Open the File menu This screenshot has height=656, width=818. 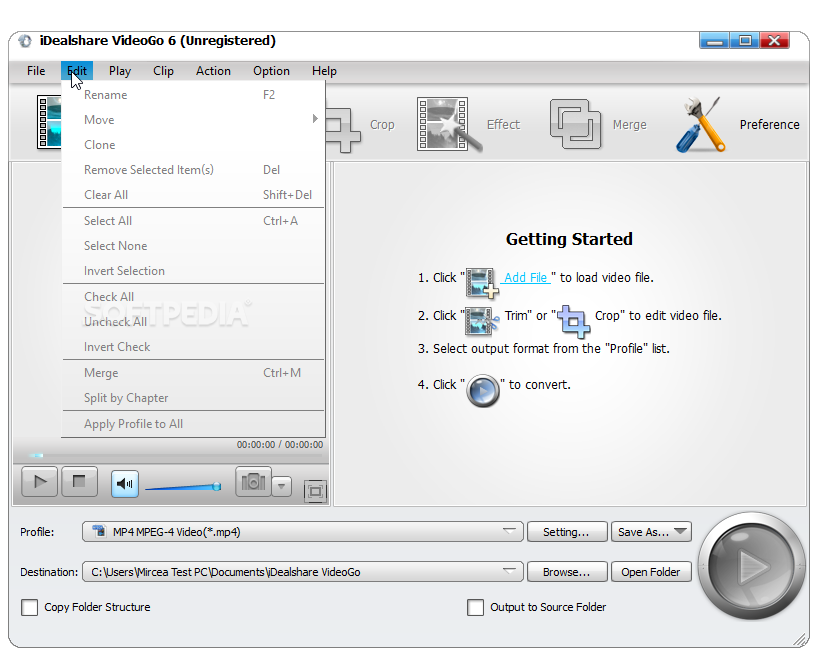[x=36, y=71]
